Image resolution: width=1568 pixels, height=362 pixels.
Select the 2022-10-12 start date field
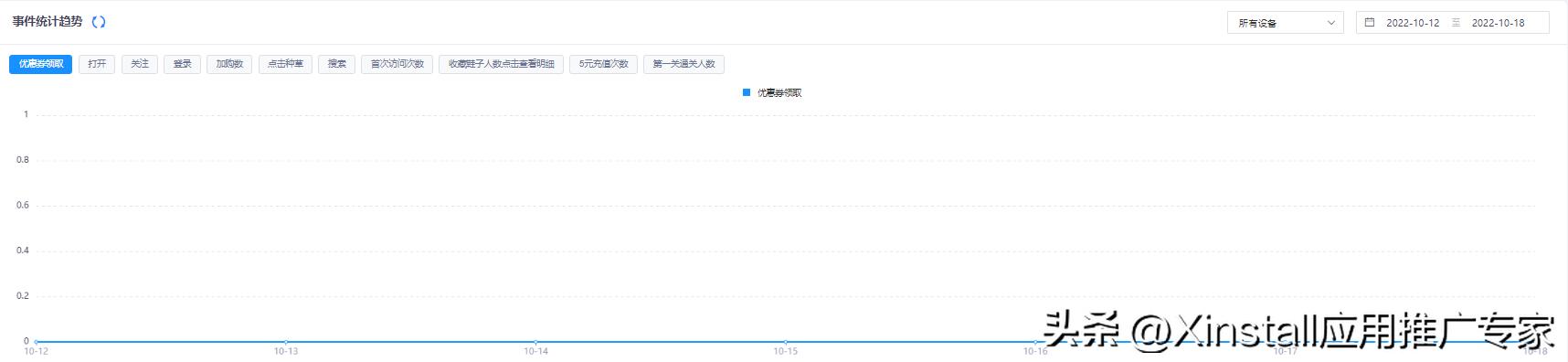[1413, 23]
